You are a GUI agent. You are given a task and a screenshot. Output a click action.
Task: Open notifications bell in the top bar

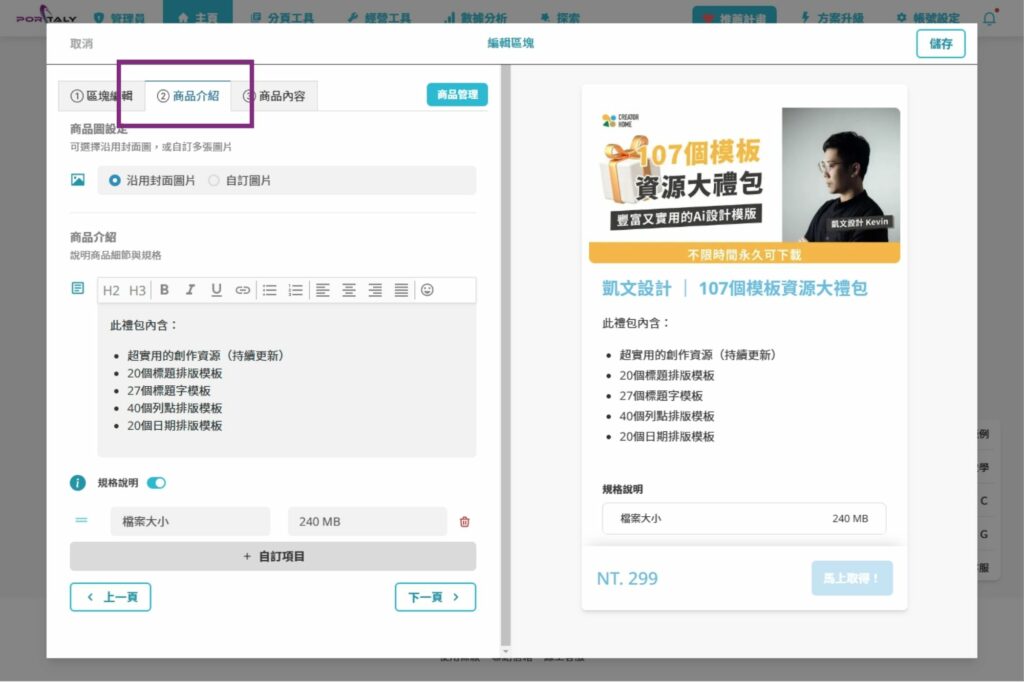pyautogui.click(x=989, y=18)
